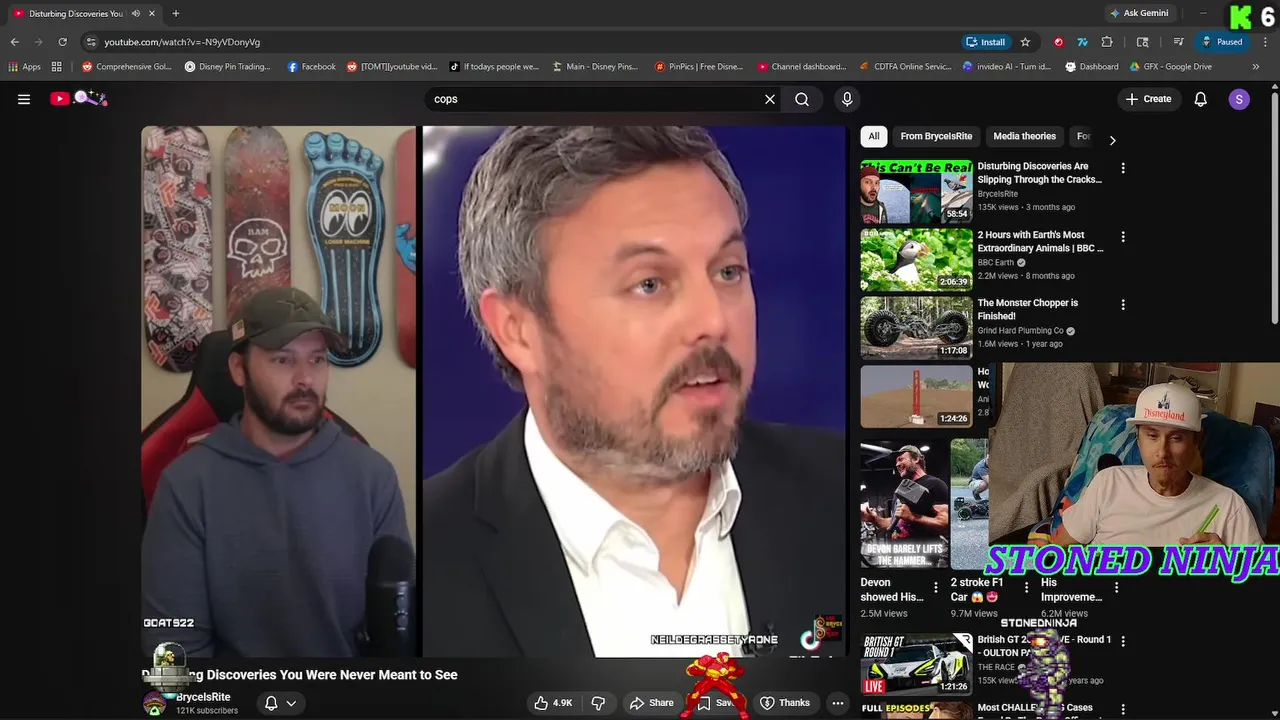Viewport: 1280px width, 720px height.
Task: Click the Thanks button
Action: click(x=785, y=703)
